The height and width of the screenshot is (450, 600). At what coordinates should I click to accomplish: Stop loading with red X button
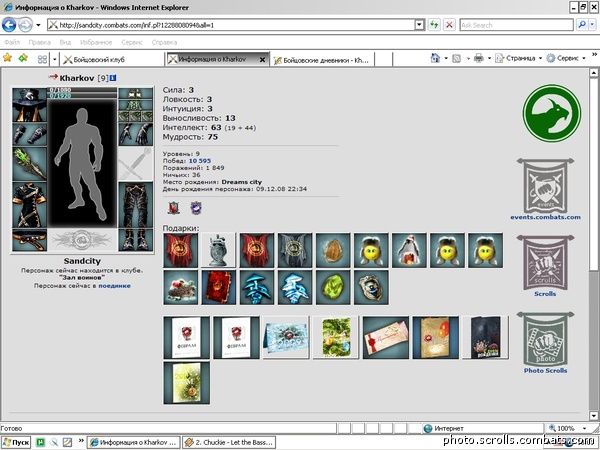tap(449, 25)
